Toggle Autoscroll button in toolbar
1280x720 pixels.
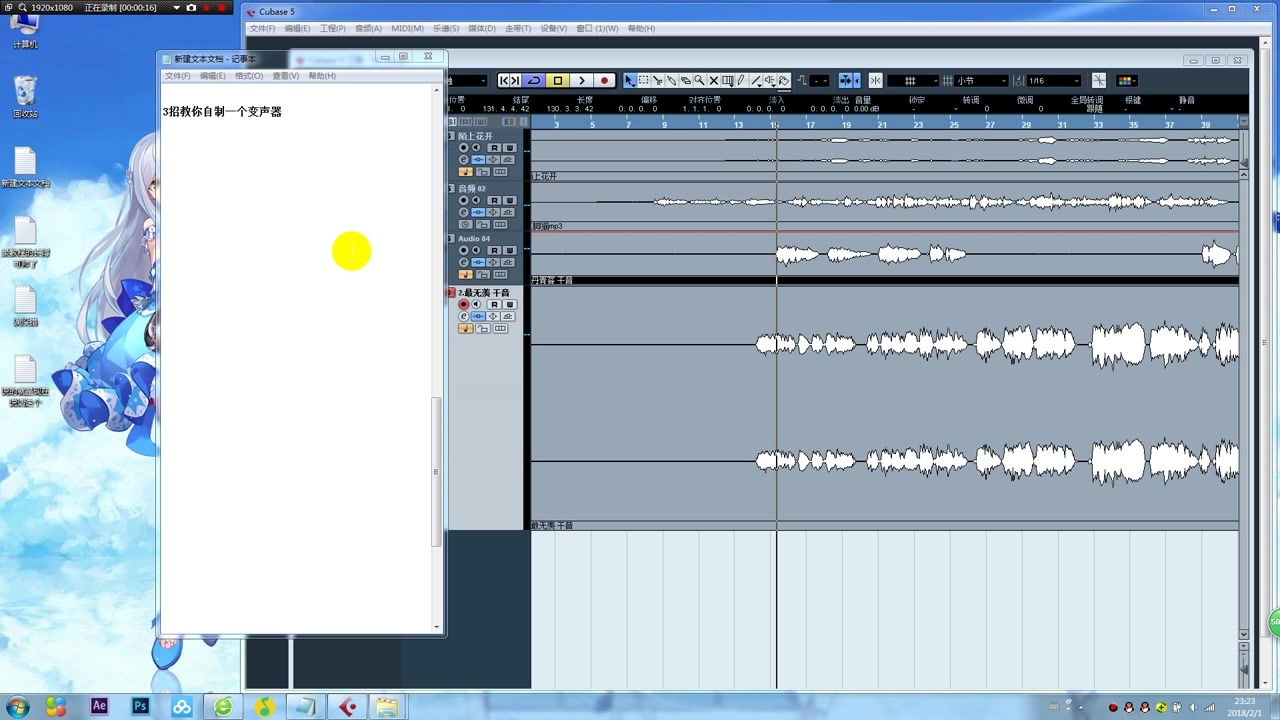click(846, 80)
